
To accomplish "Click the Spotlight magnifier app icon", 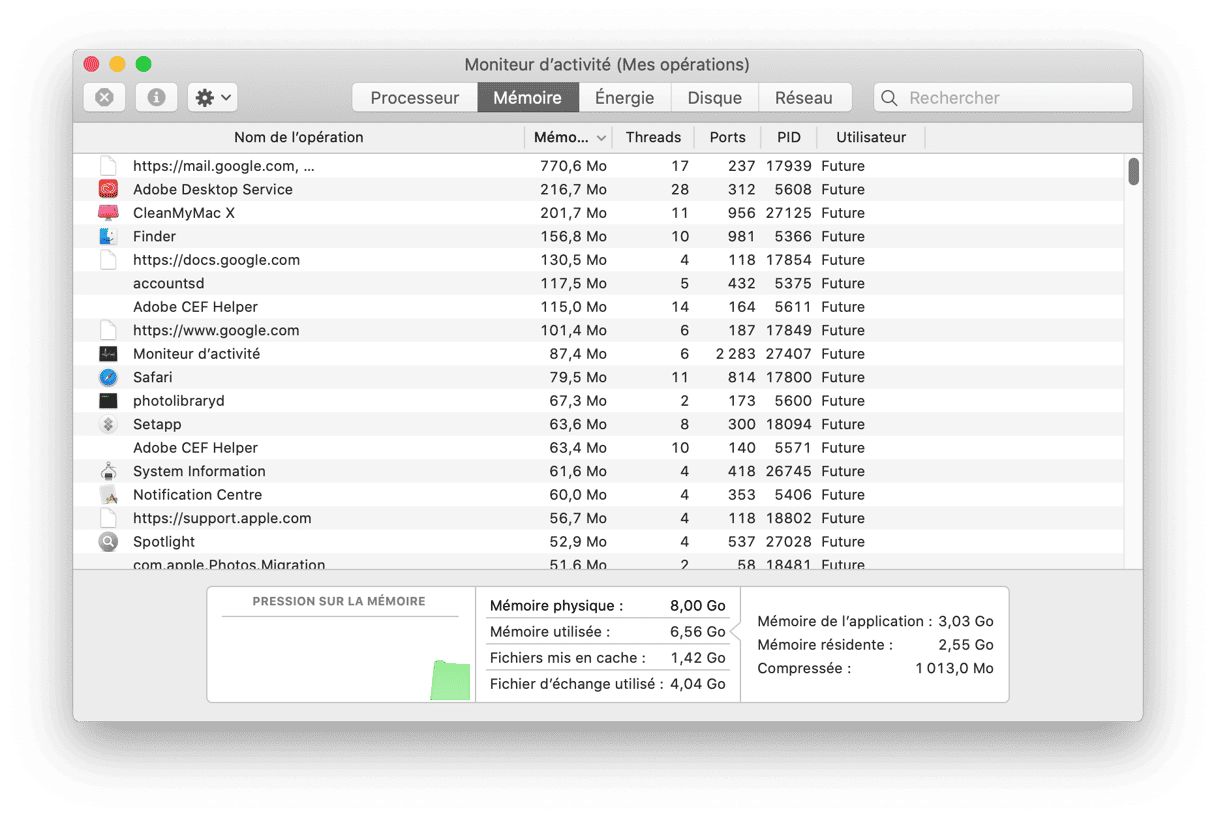I will (x=108, y=542).
